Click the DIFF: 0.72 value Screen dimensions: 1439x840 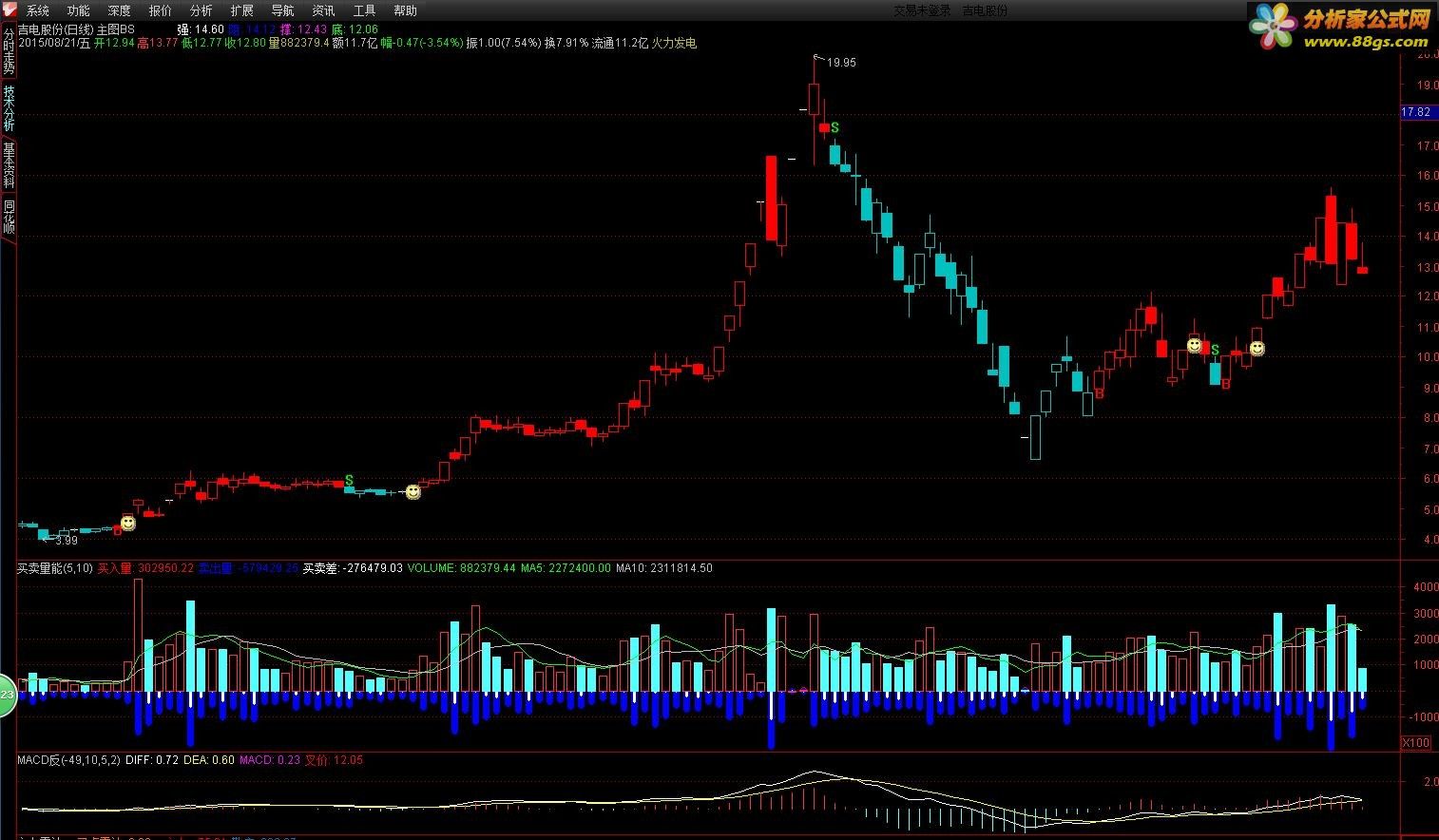pos(152,760)
